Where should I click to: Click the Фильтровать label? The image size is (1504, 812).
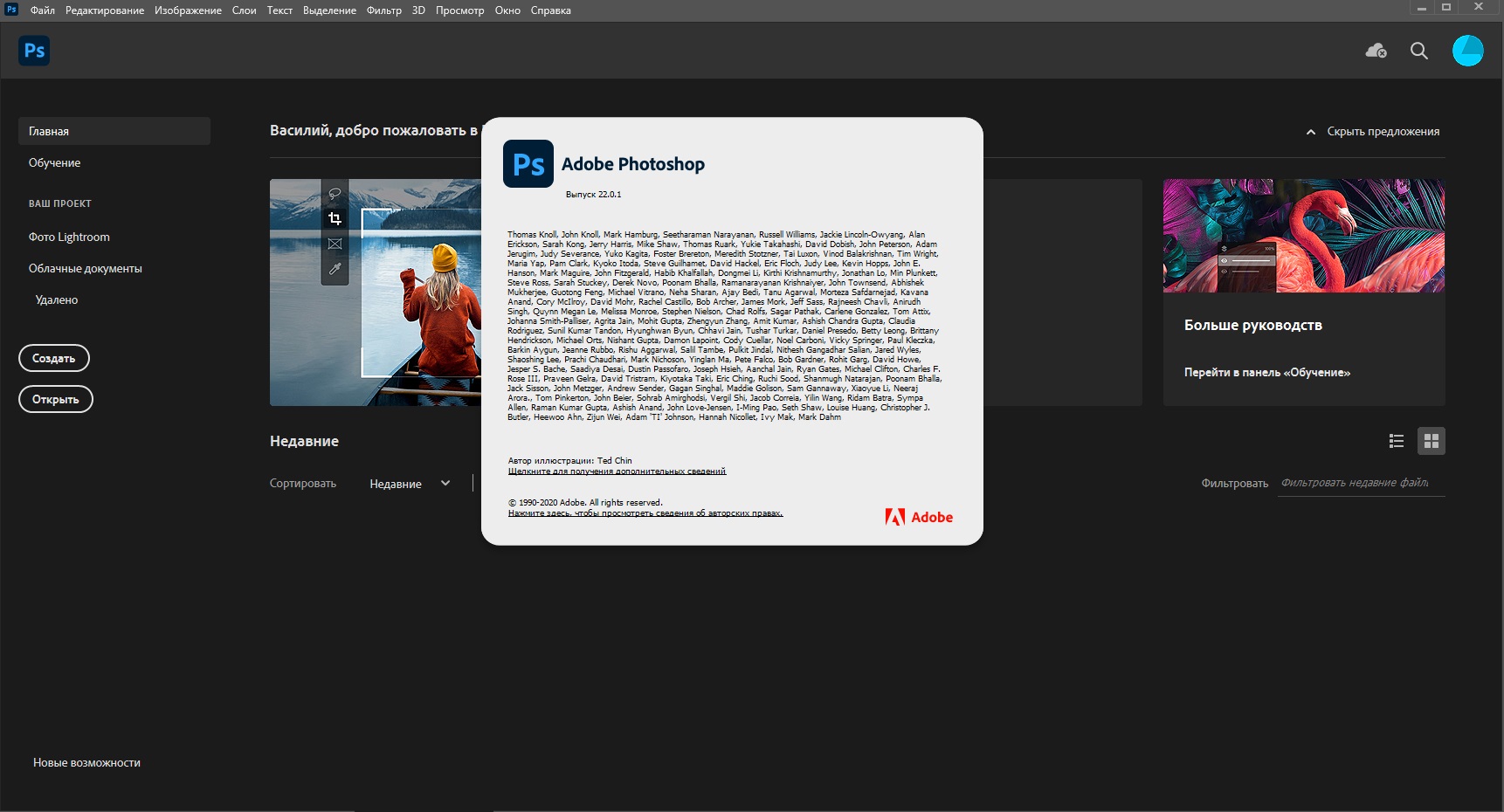(1235, 483)
